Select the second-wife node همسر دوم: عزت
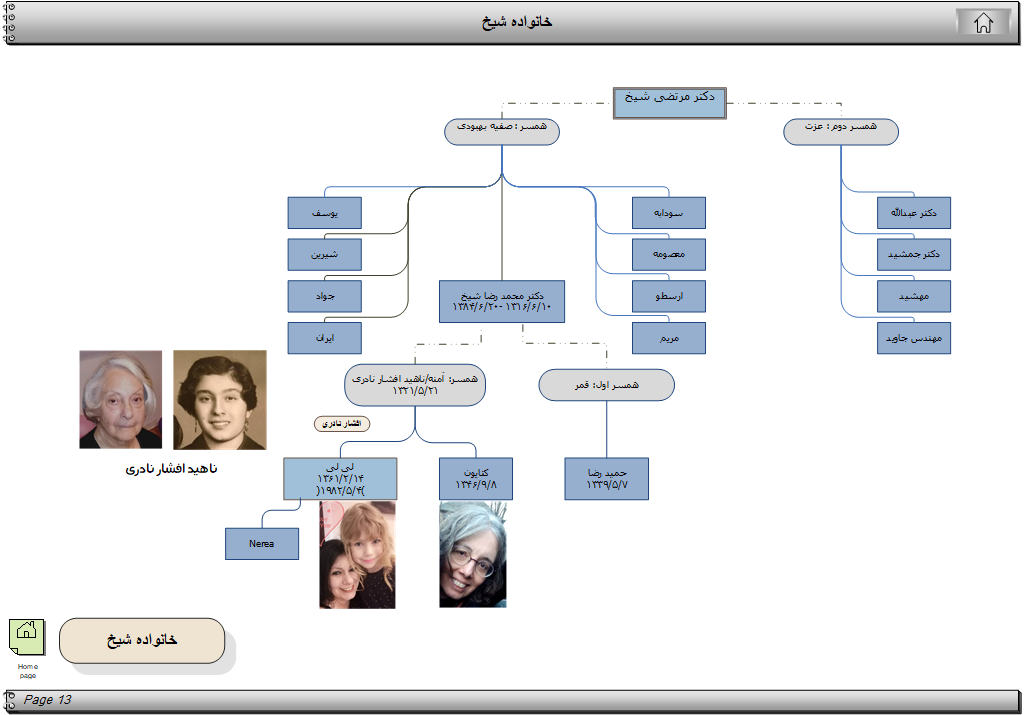 pyautogui.click(x=840, y=132)
